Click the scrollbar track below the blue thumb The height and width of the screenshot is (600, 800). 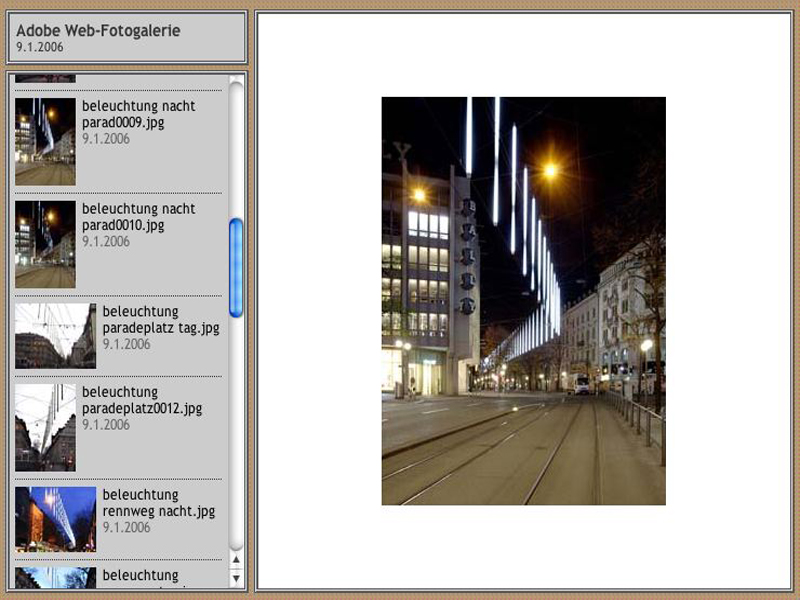coord(236,434)
